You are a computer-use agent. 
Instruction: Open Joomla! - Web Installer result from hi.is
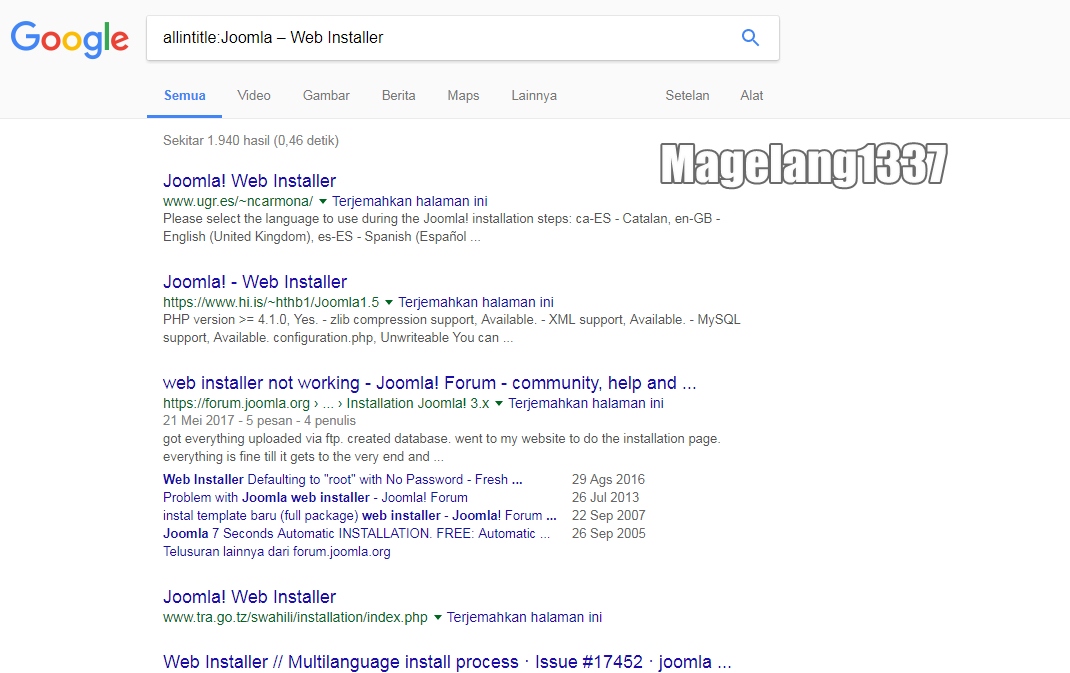coord(255,282)
